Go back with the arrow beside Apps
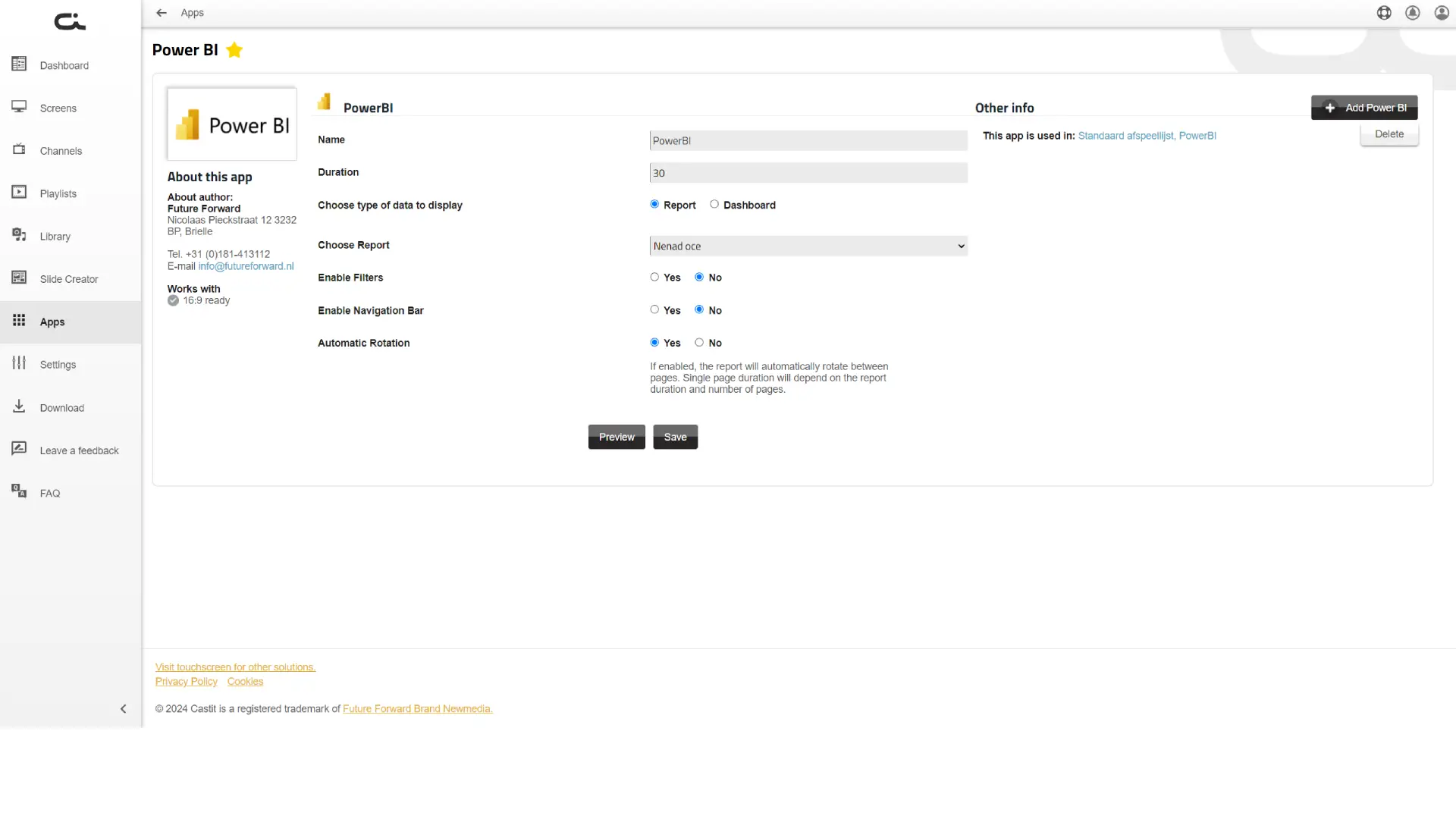This screenshot has height=819, width=1456. (x=162, y=13)
